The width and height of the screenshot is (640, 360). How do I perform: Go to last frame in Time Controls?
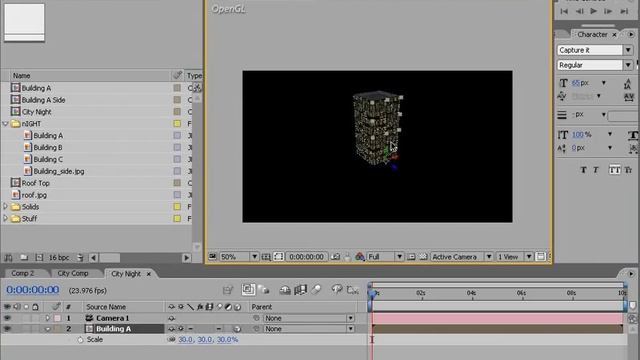coord(624,11)
